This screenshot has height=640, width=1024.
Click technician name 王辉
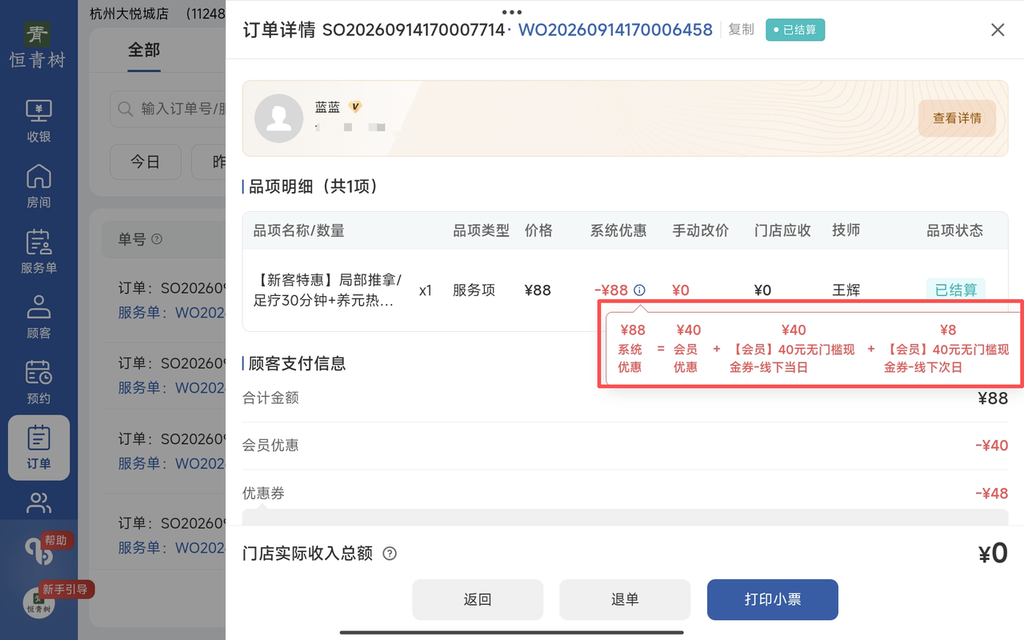(x=846, y=290)
